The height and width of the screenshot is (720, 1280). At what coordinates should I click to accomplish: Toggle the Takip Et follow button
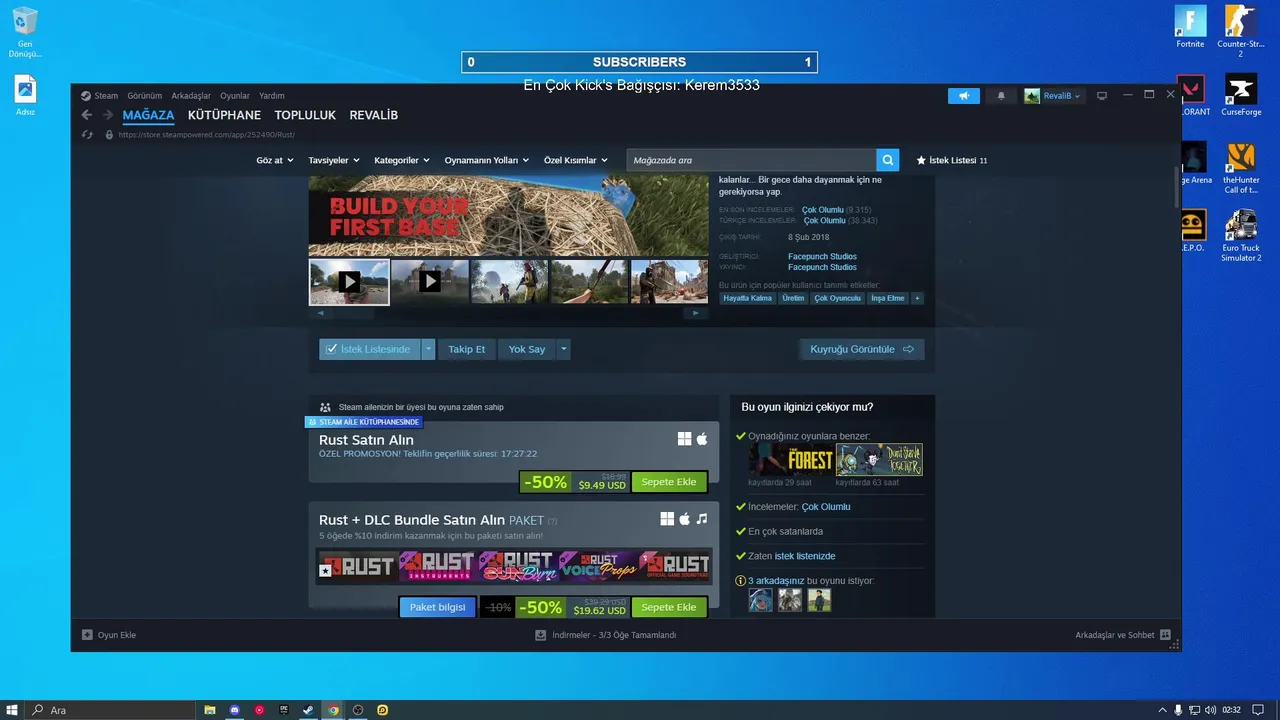click(x=466, y=349)
